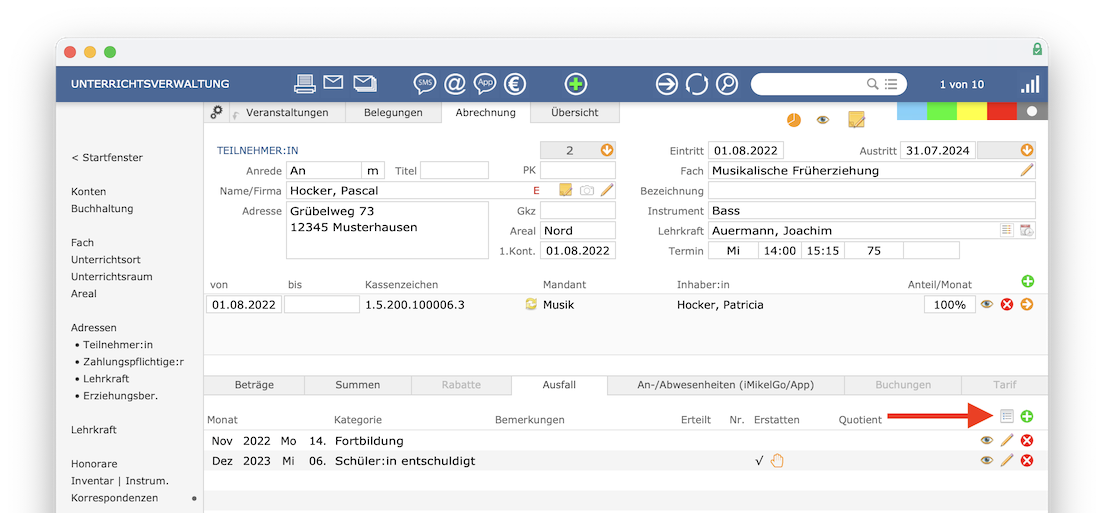The height and width of the screenshot is (513, 1104).
Task: Toggle the eye icon next to 100% Anteil
Action: point(987,305)
